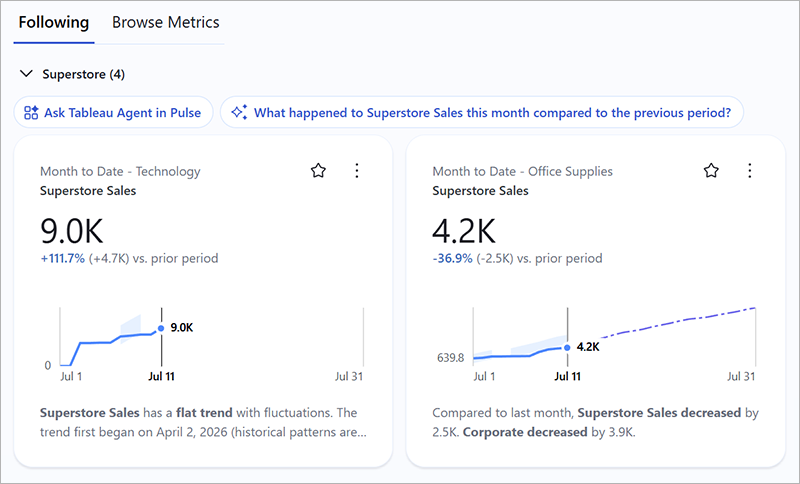Favorite the Technology metric with star icon
This screenshot has width=800, height=484.
click(318, 170)
